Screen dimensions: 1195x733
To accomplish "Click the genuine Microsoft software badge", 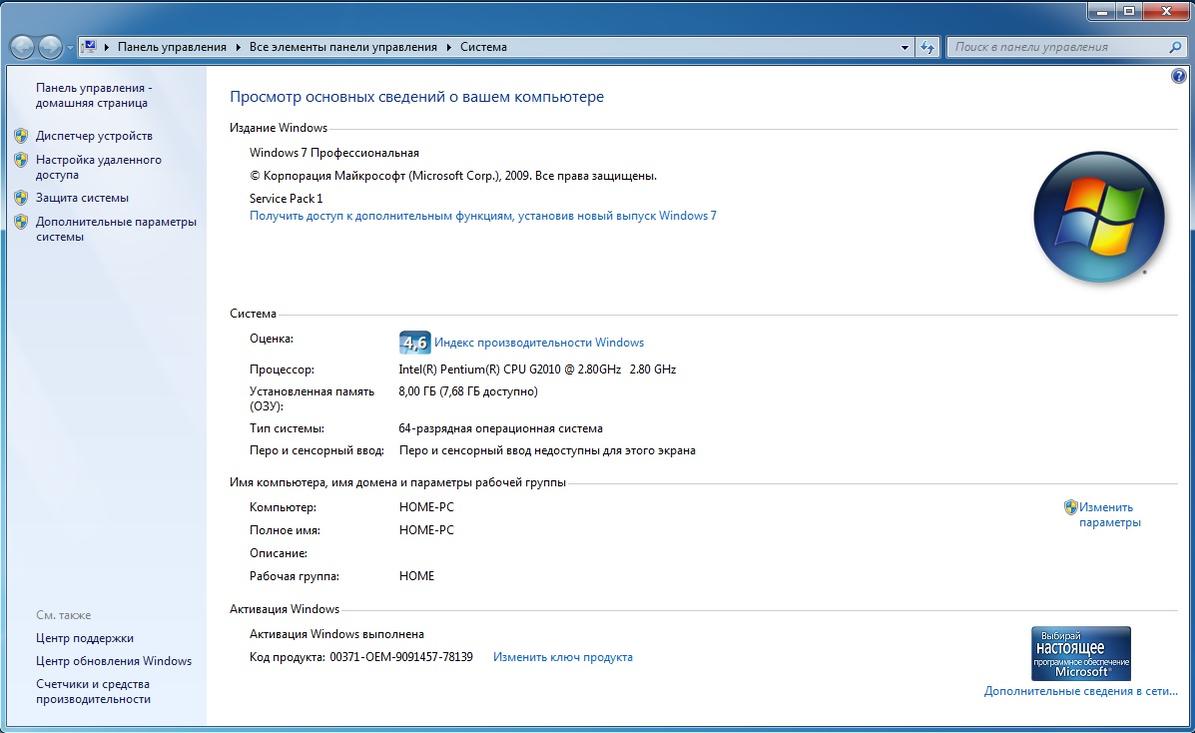I will tap(1081, 653).
